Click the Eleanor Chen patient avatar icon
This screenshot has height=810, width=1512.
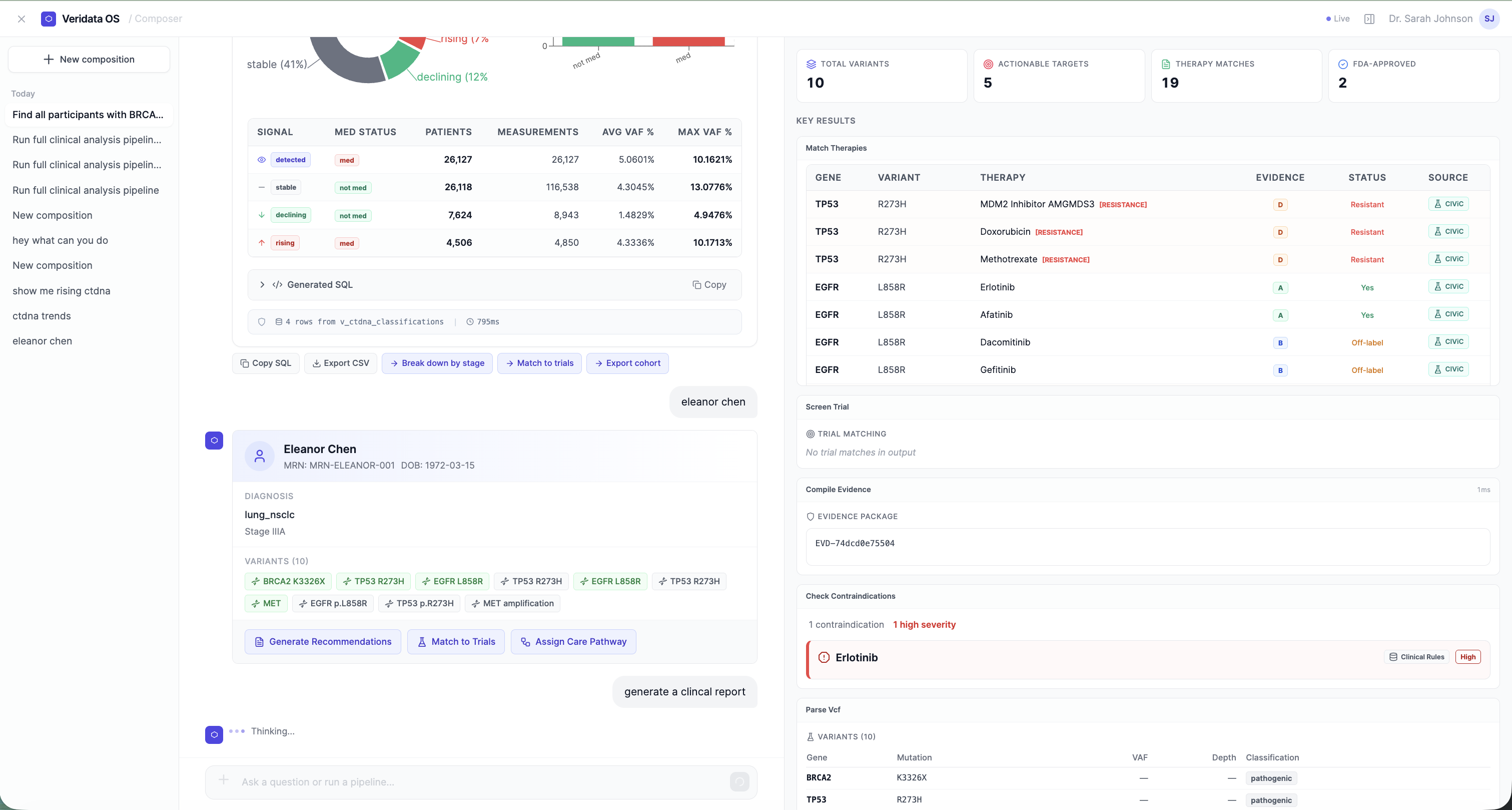[260, 456]
